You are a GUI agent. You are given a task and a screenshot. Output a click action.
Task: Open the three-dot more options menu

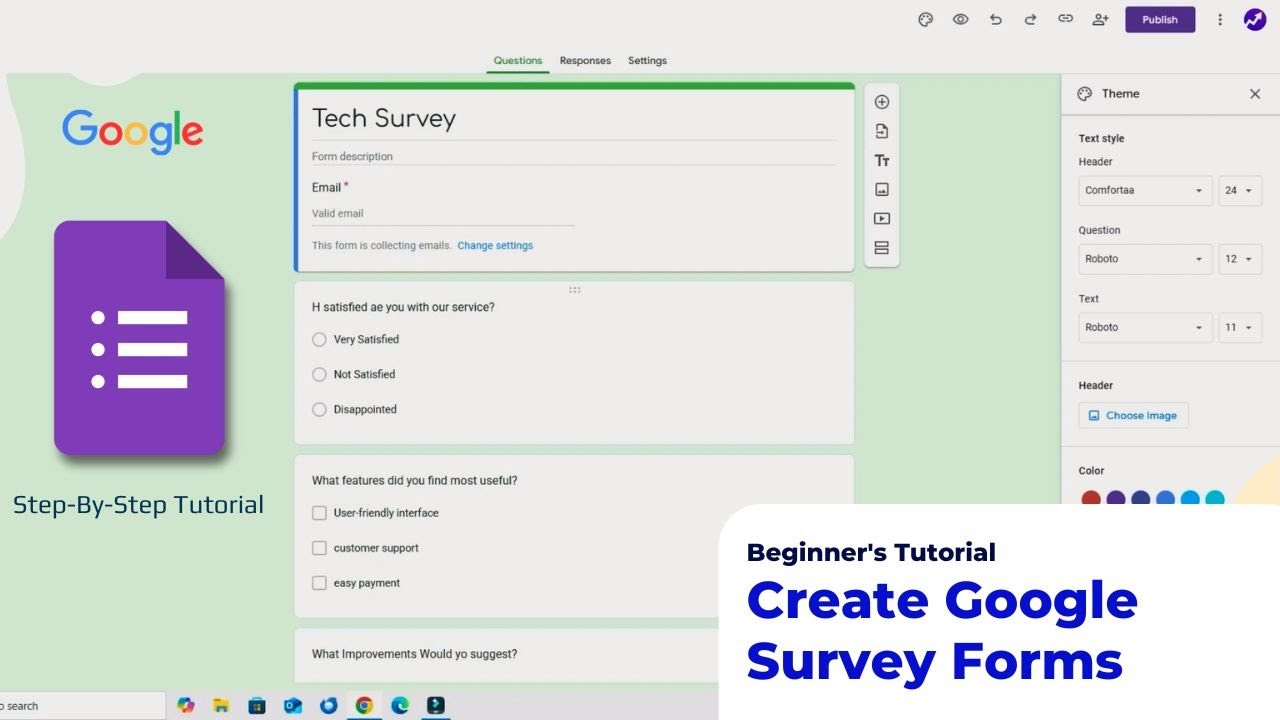pos(1220,19)
